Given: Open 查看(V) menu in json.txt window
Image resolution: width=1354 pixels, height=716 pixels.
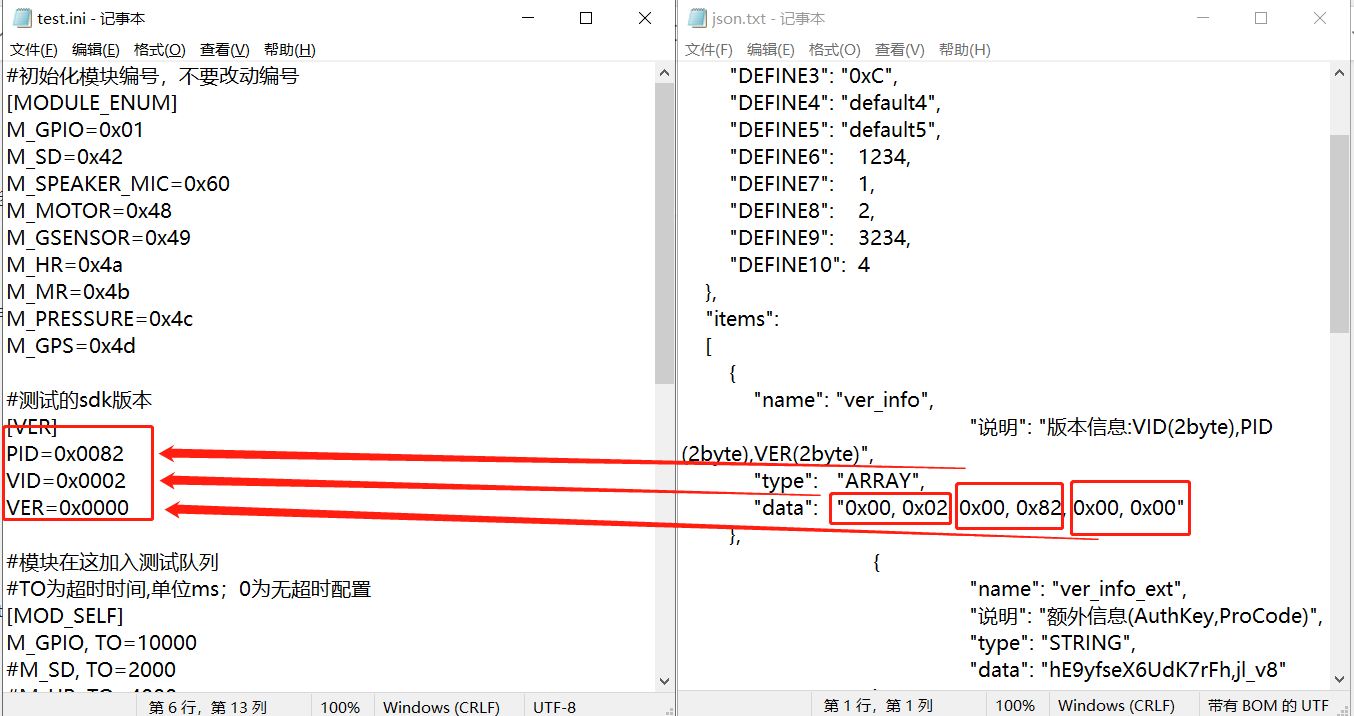Looking at the screenshot, I should [x=900, y=50].
